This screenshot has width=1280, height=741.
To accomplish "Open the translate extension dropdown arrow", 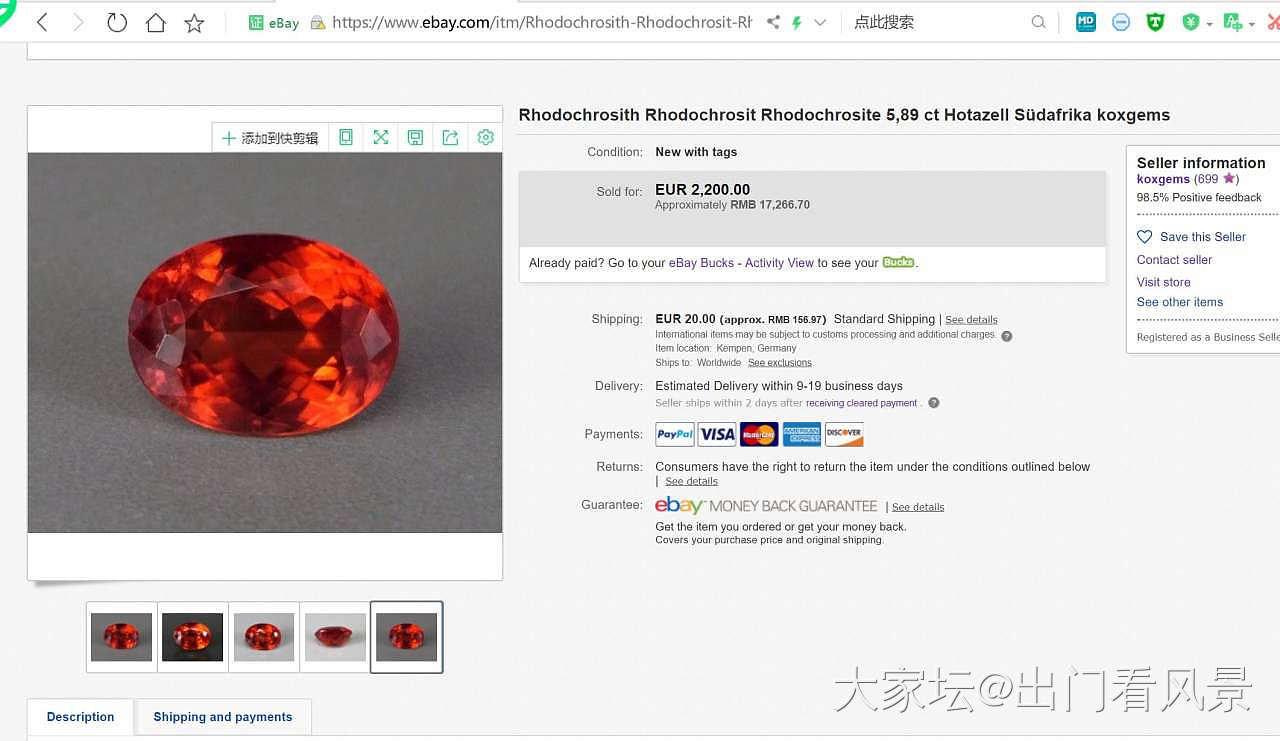I will (1251, 24).
